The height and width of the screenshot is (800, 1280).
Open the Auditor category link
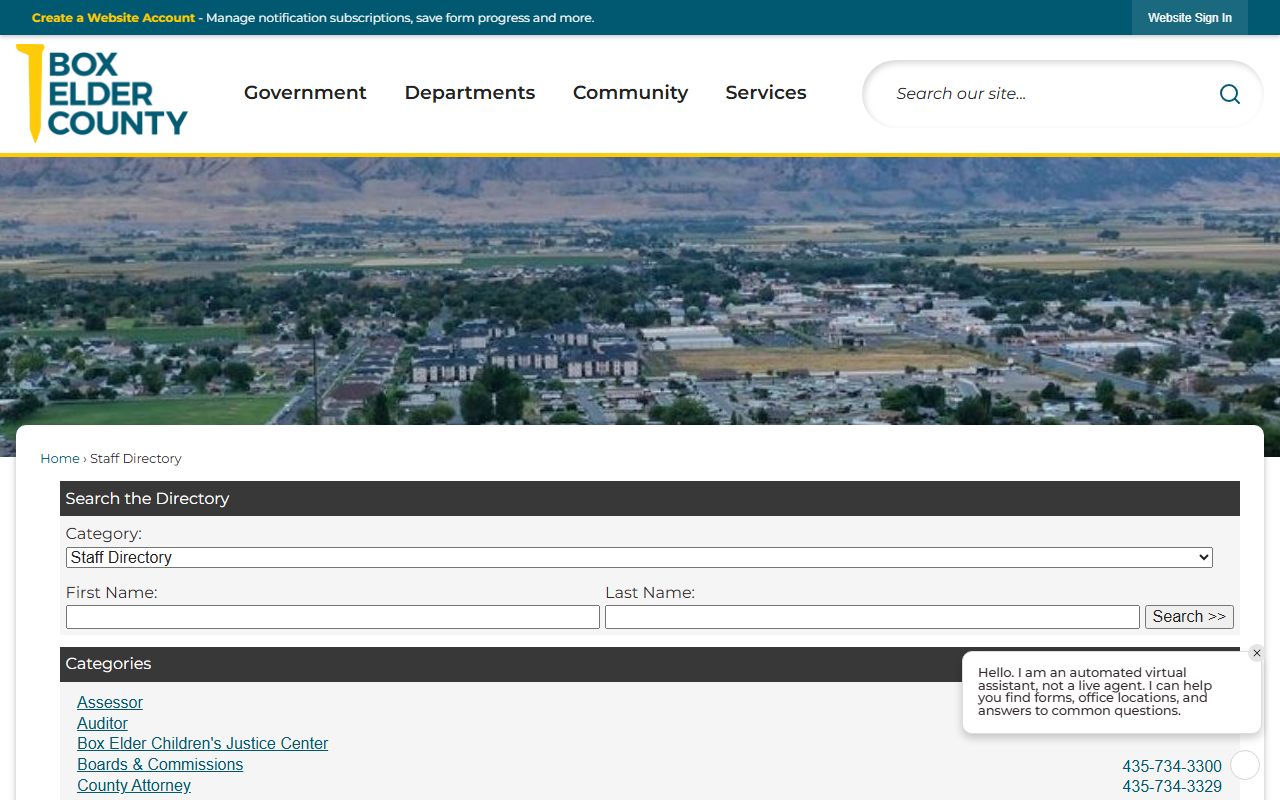coord(102,723)
